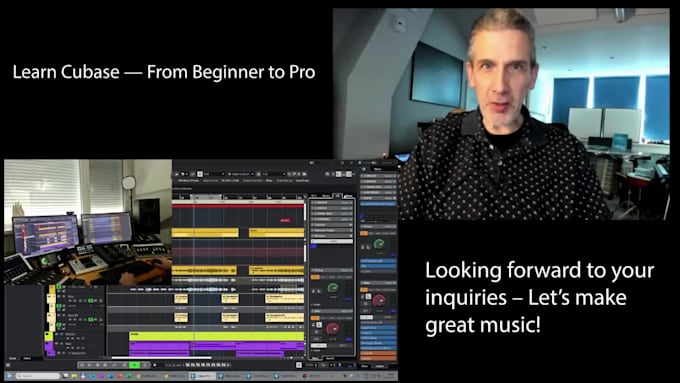Adjust the bottom red knob in the center panel
The width and height of the screenshot is (680, 383).
tap(333, 329)
